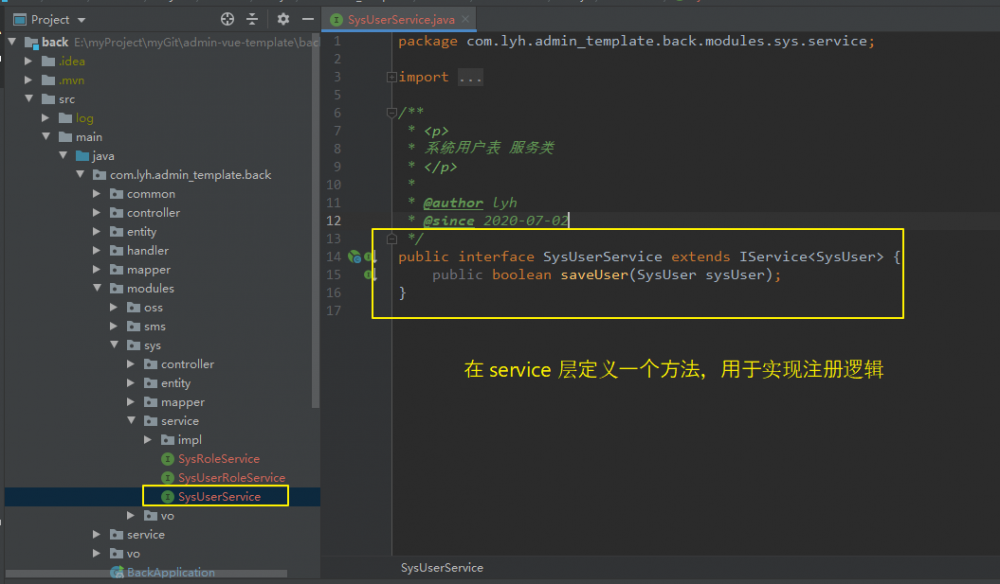Open the Project panel settings gear icon
Viewport: 1000px width, 584px height.
tap(284, 19)
